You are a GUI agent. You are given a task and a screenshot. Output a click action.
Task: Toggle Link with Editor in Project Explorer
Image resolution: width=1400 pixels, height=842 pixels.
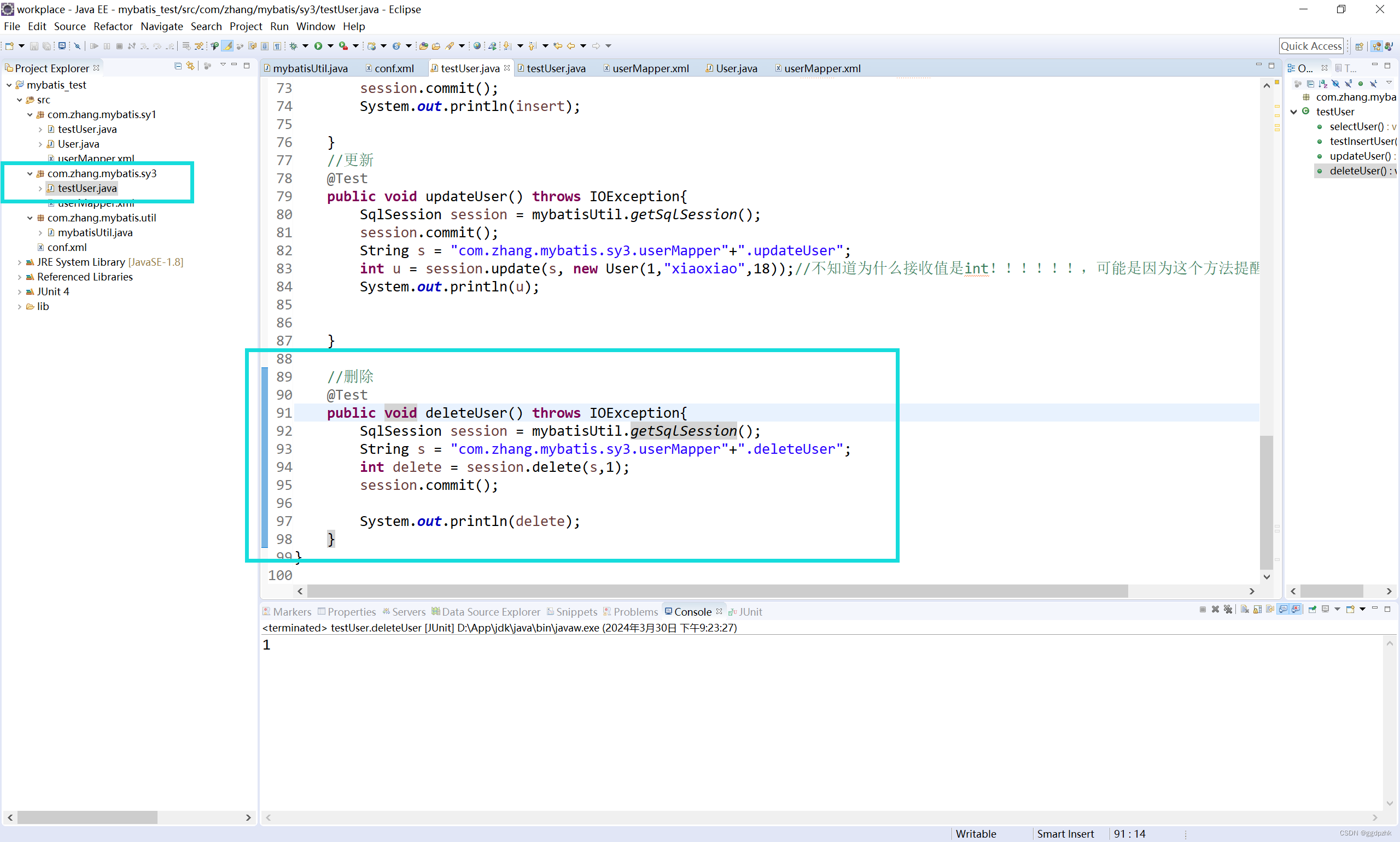[x=191, y=66]
